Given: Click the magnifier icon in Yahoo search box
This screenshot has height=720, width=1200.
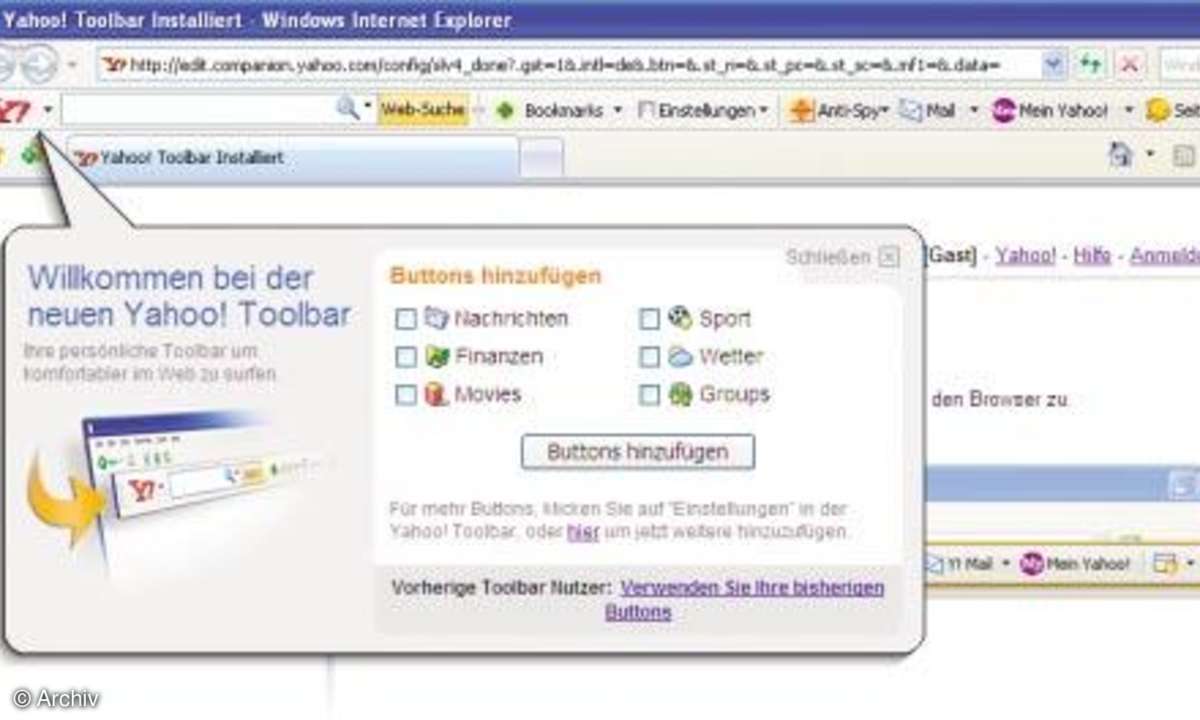Looking at the screenshot, I should [x=347, y=109].
